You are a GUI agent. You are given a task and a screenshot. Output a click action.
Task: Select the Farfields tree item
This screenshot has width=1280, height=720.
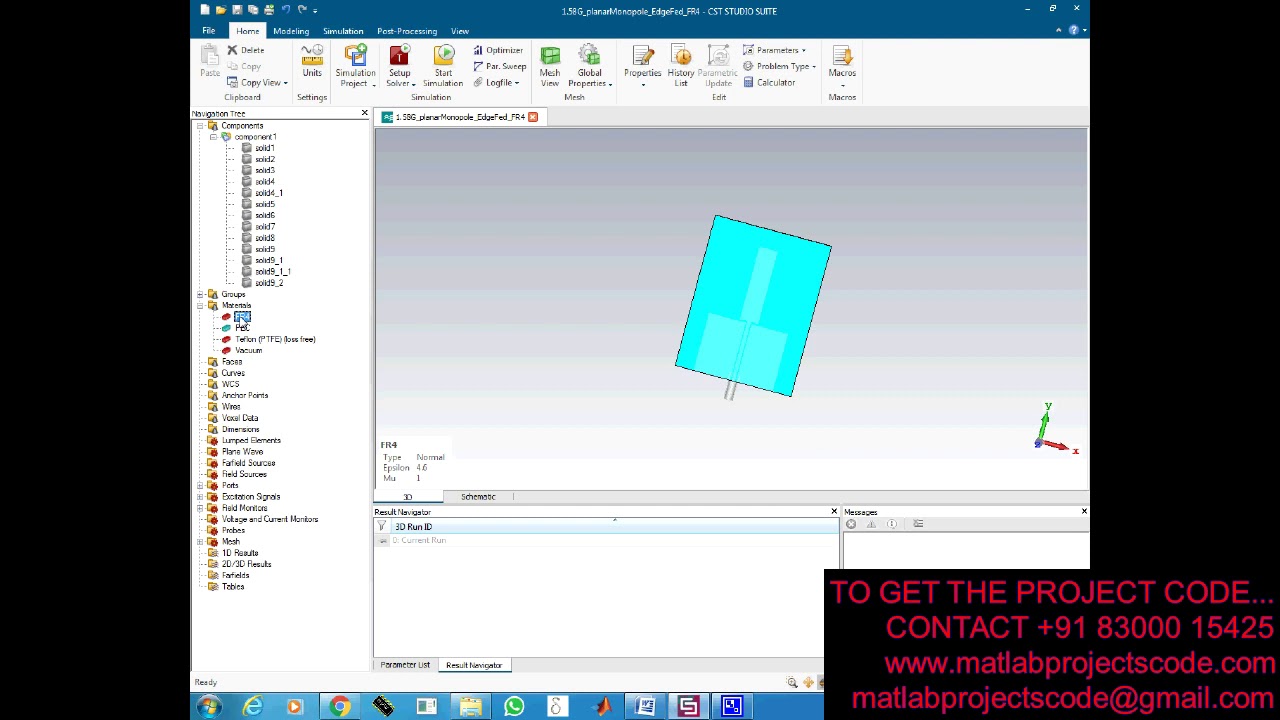pos(236,575)
